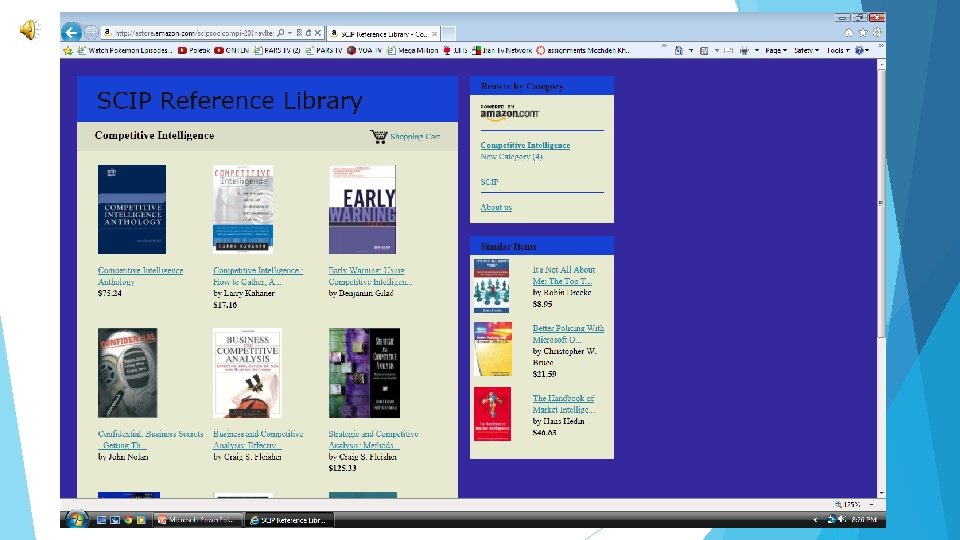The image size is (960, 540).
Task: Open the Safety dropdown menu
Action: click(806, 51)
